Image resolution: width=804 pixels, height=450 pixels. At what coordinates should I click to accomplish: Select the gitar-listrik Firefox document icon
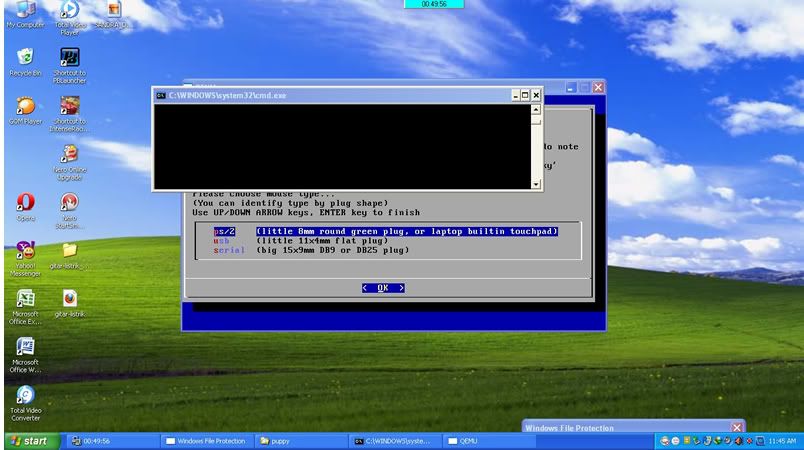click(x=69, y=303)
